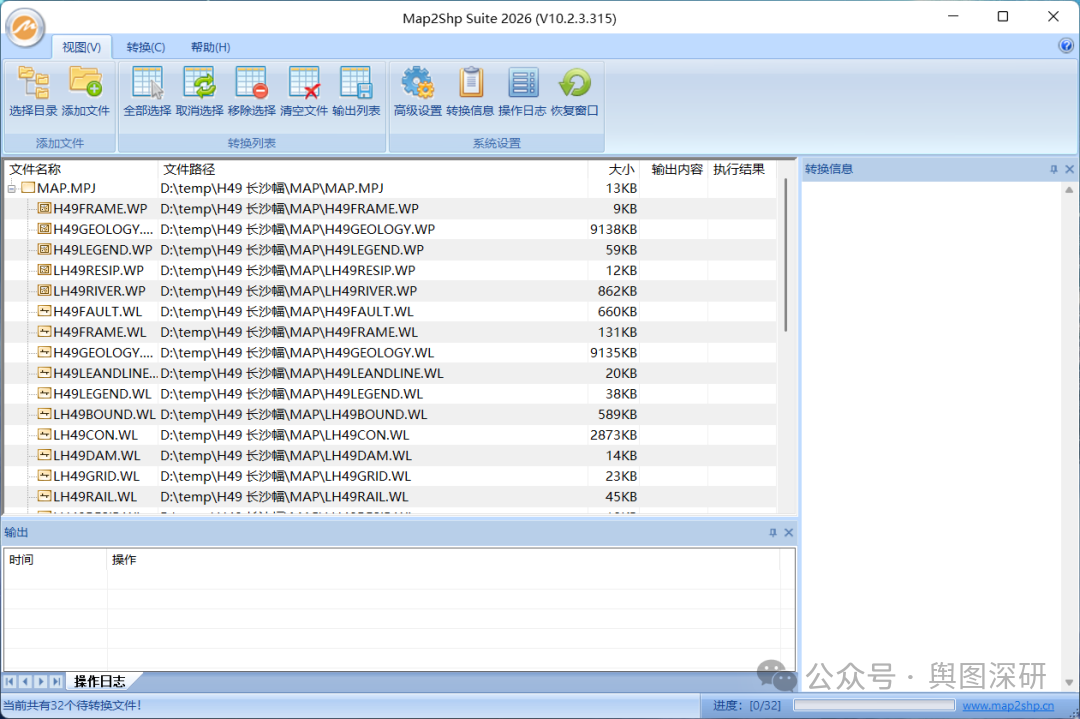This screenshot has height=719, width=1080.
Task: Click the 添加文件 icon
Action: click(85, 83)
